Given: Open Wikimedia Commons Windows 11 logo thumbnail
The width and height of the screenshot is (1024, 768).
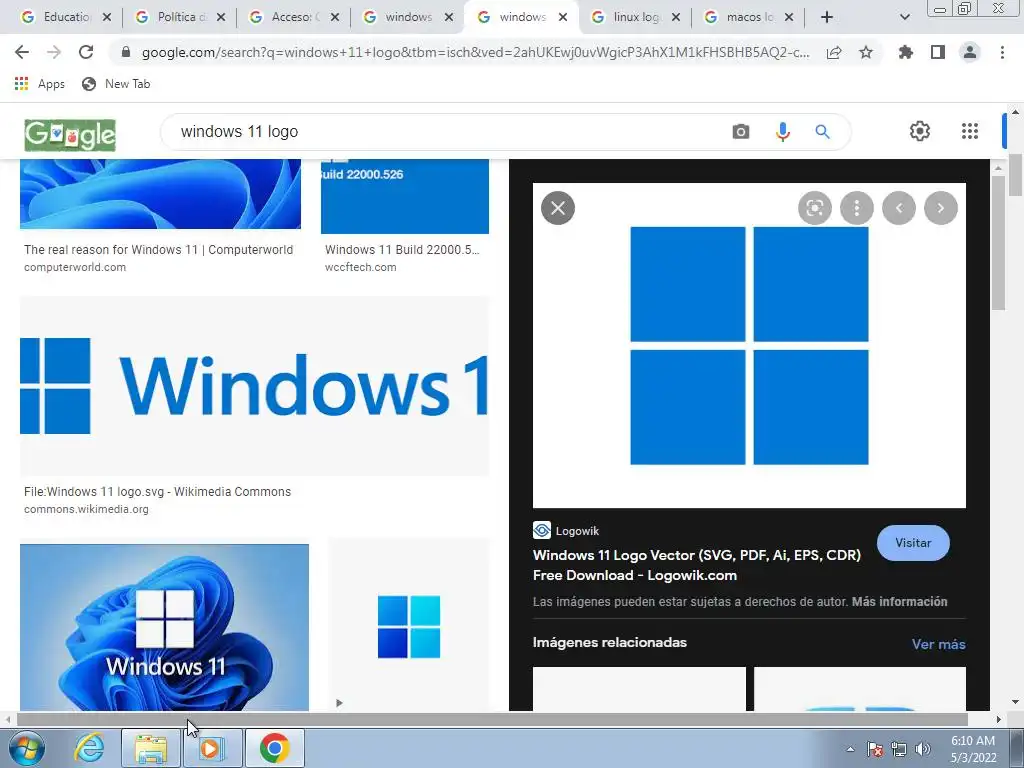Looking at the screenshot, I should coord(254,386).
